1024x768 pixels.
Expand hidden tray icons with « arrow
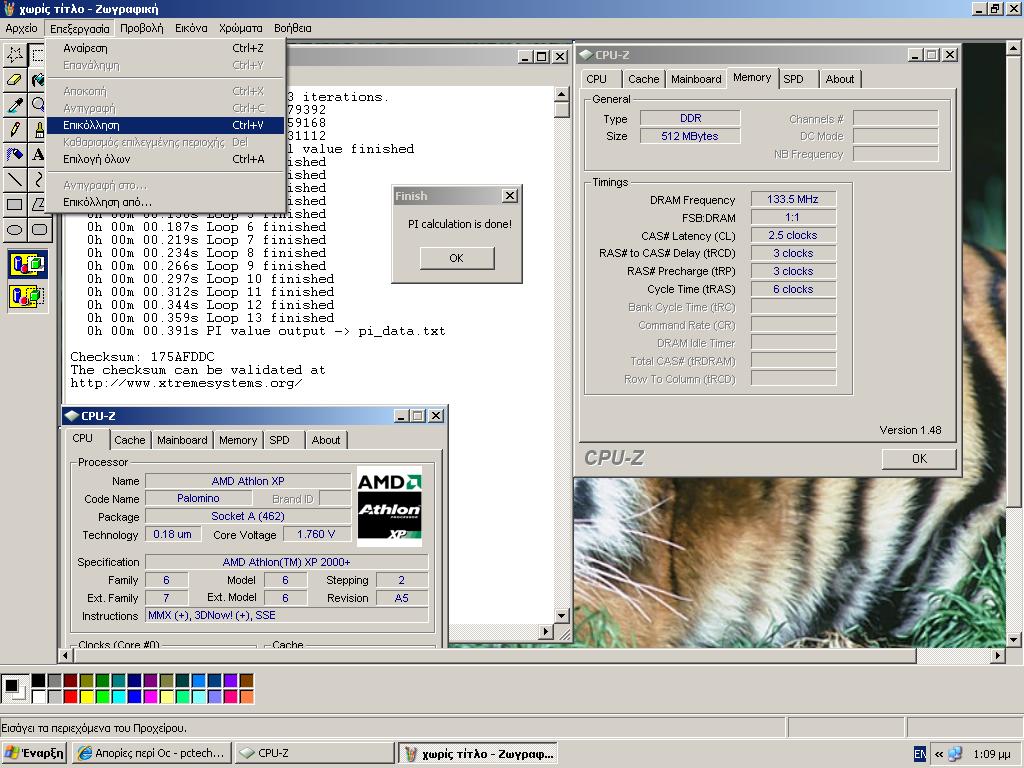[938, 754]
